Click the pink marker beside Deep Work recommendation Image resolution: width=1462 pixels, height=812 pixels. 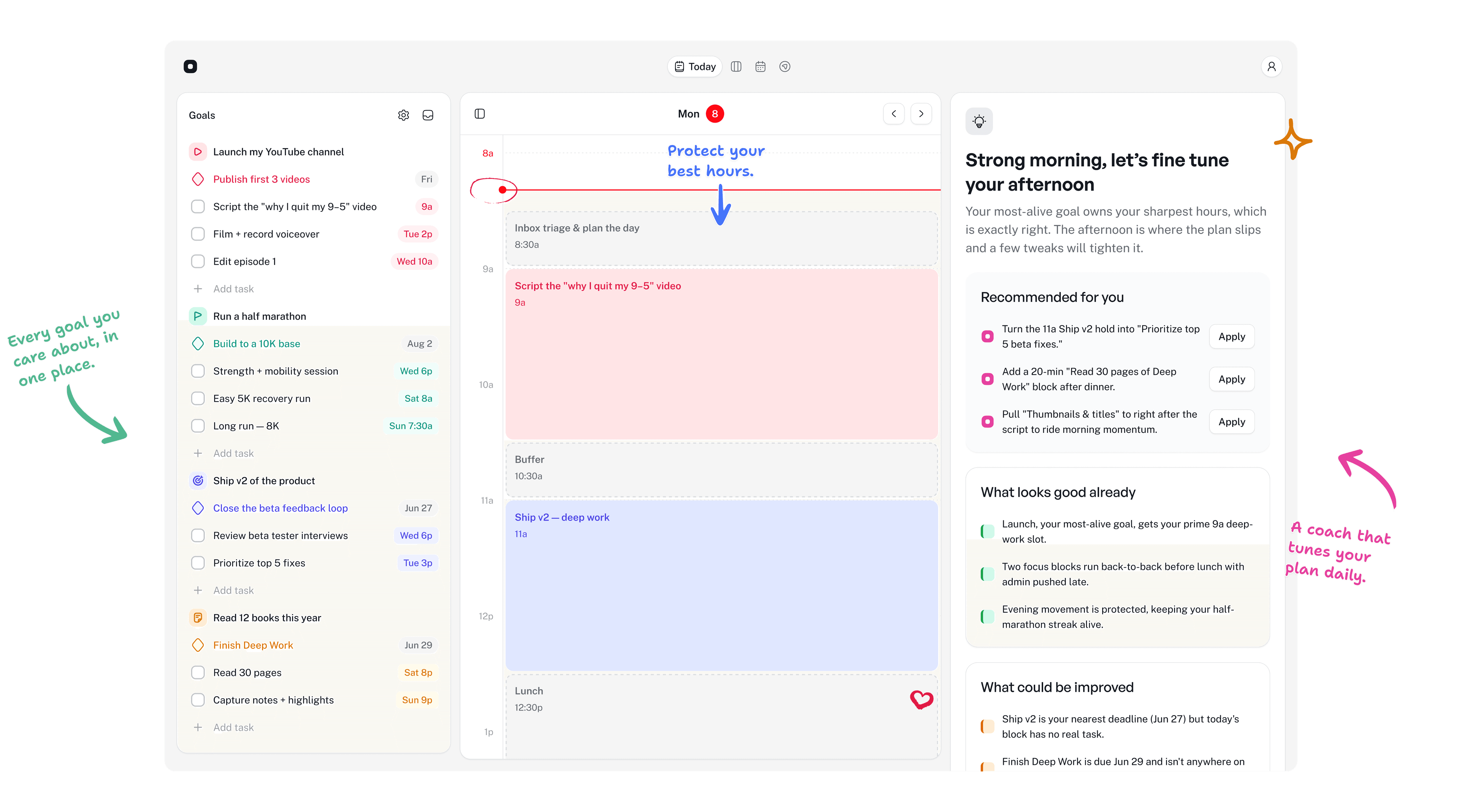[x=988, y=379]
